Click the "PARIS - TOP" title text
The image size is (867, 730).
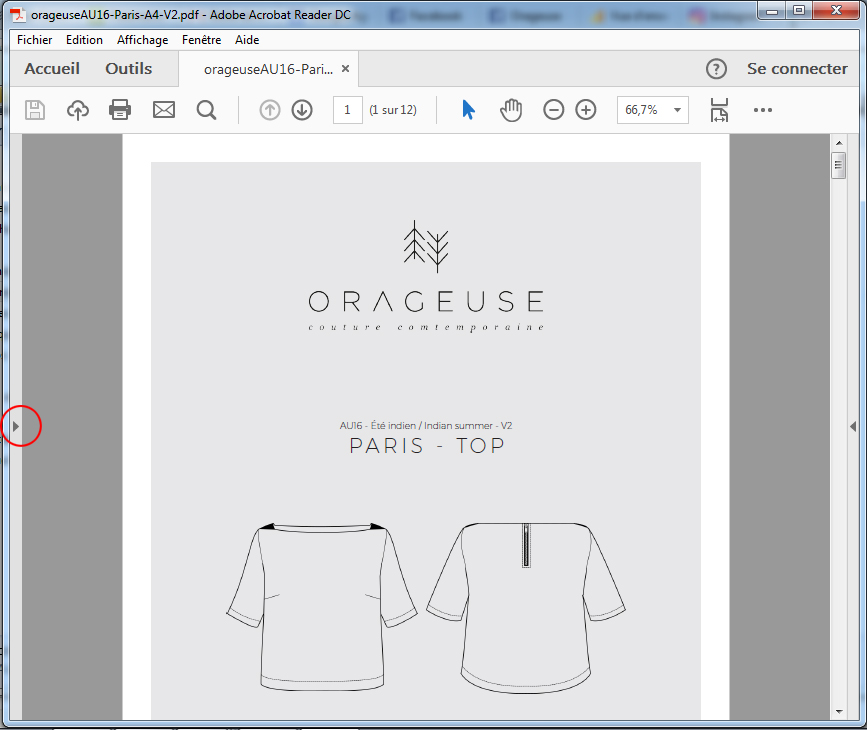coord(427,446)
